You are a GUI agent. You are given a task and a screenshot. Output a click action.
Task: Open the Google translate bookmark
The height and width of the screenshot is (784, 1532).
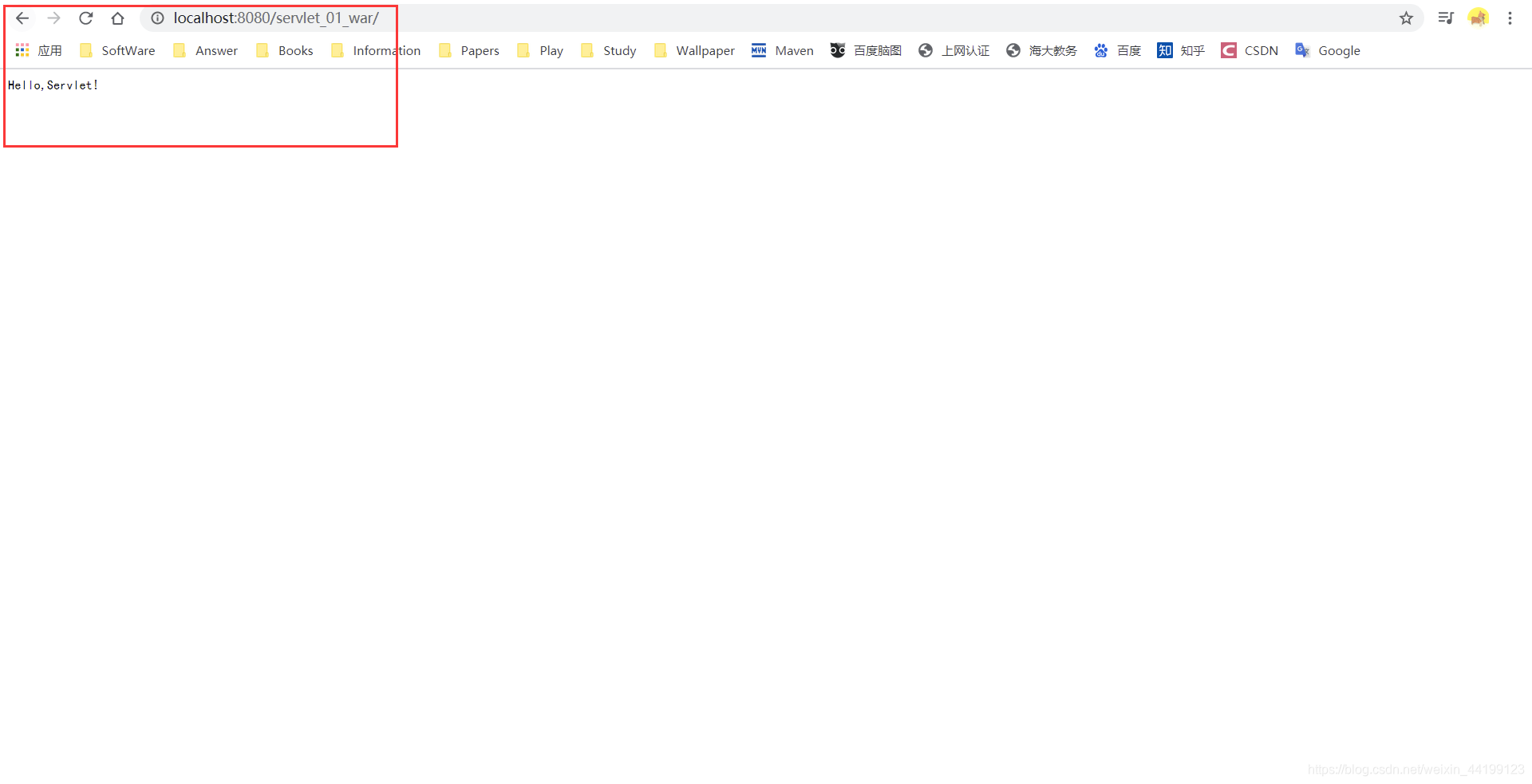coord(1328,50)
